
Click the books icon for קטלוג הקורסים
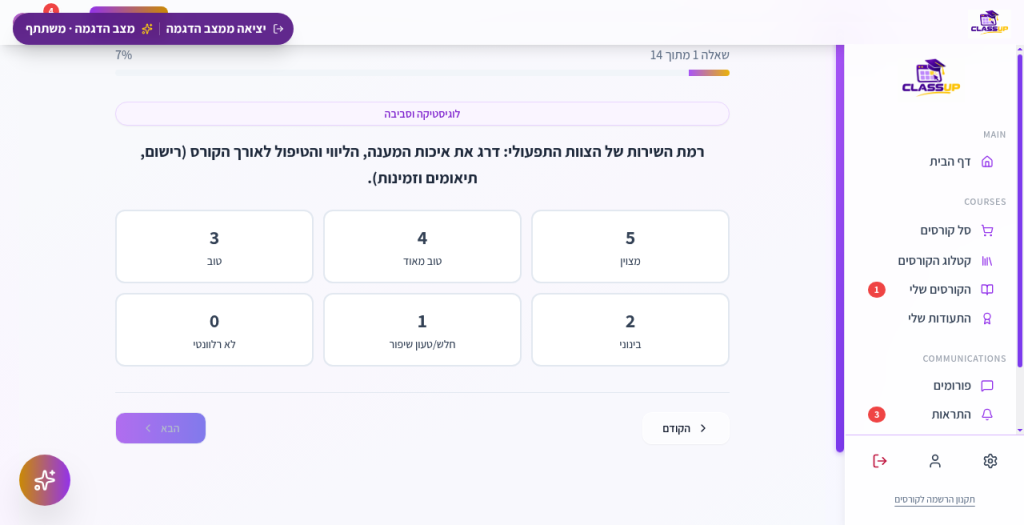(x=987, y=261)
